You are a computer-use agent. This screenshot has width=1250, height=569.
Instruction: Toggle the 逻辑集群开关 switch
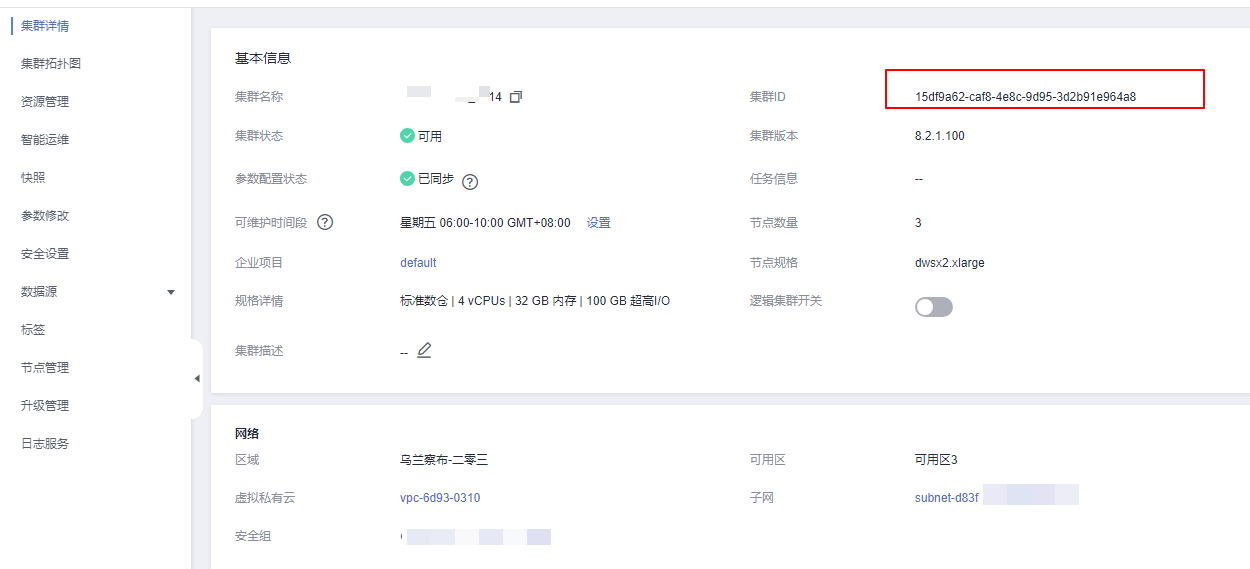coord(933,307)
